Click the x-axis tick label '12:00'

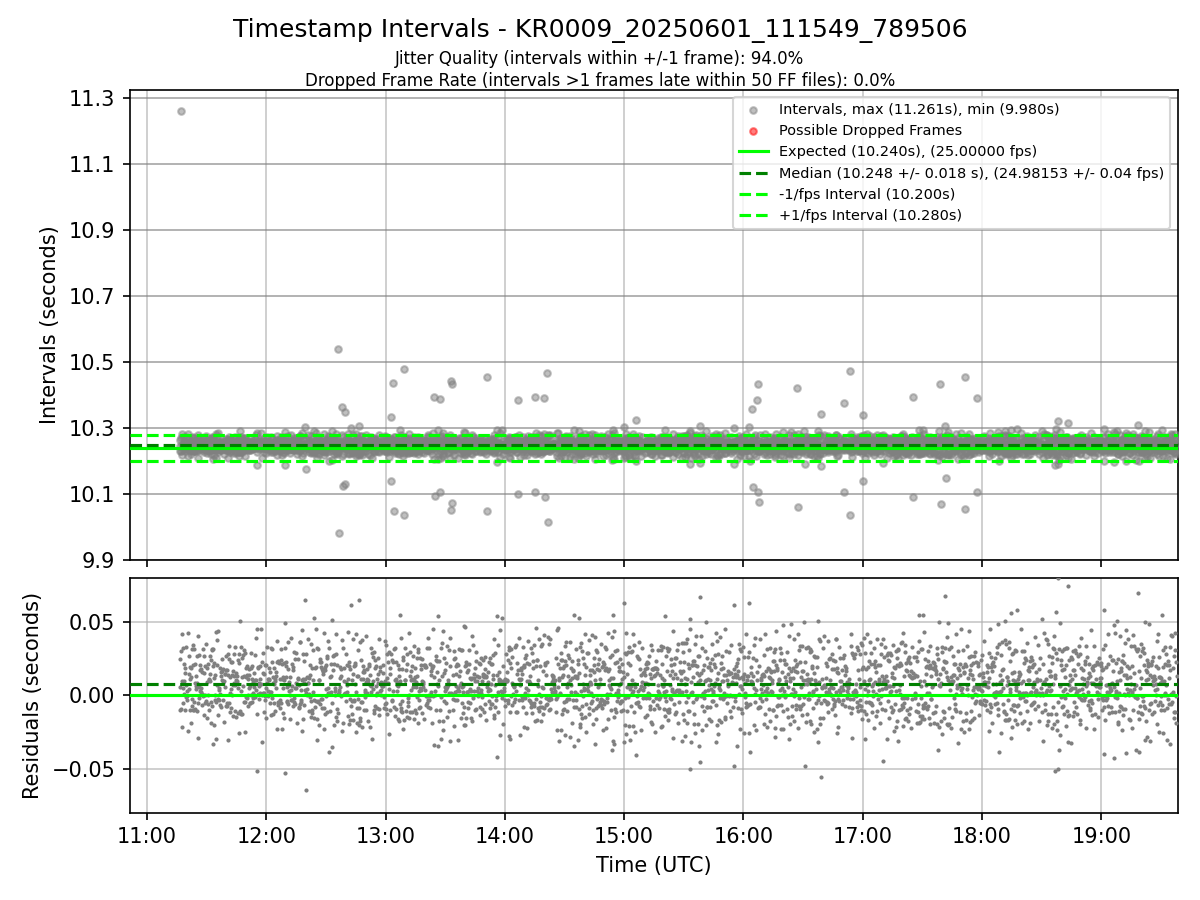[266, 836]
